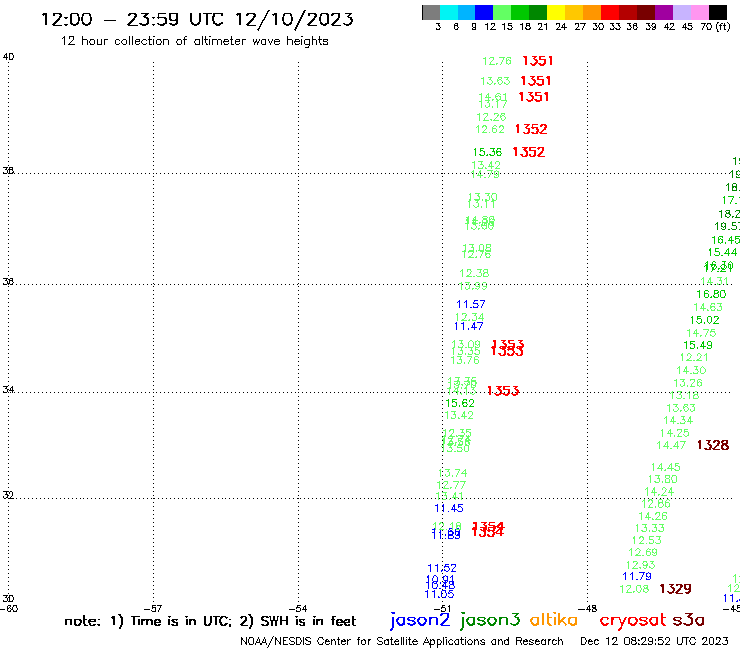Click the blue value '11.52'
Viewport: 740px width, 650px height.
442,568
